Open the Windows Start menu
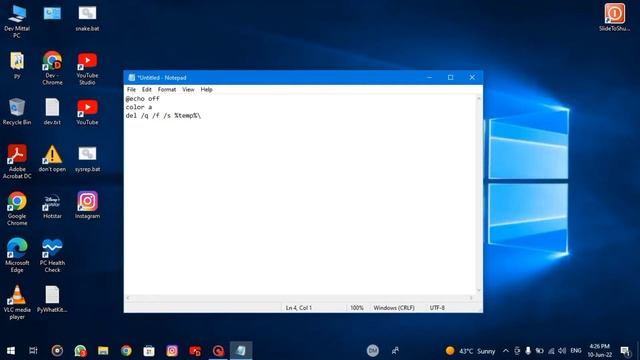The image size is (640, 360). [x=11, y=351]
